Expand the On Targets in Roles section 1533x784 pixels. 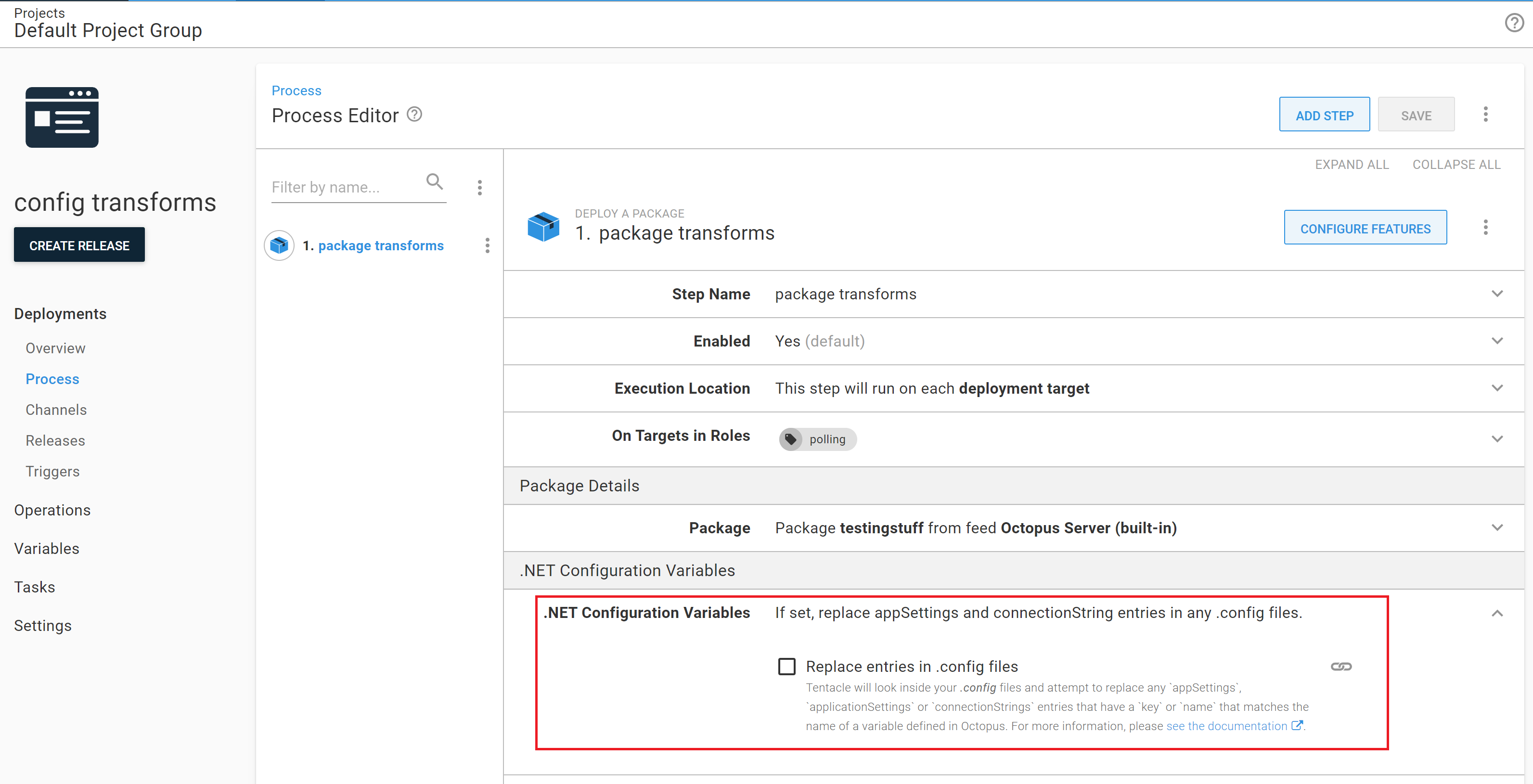pos(1497,439)
